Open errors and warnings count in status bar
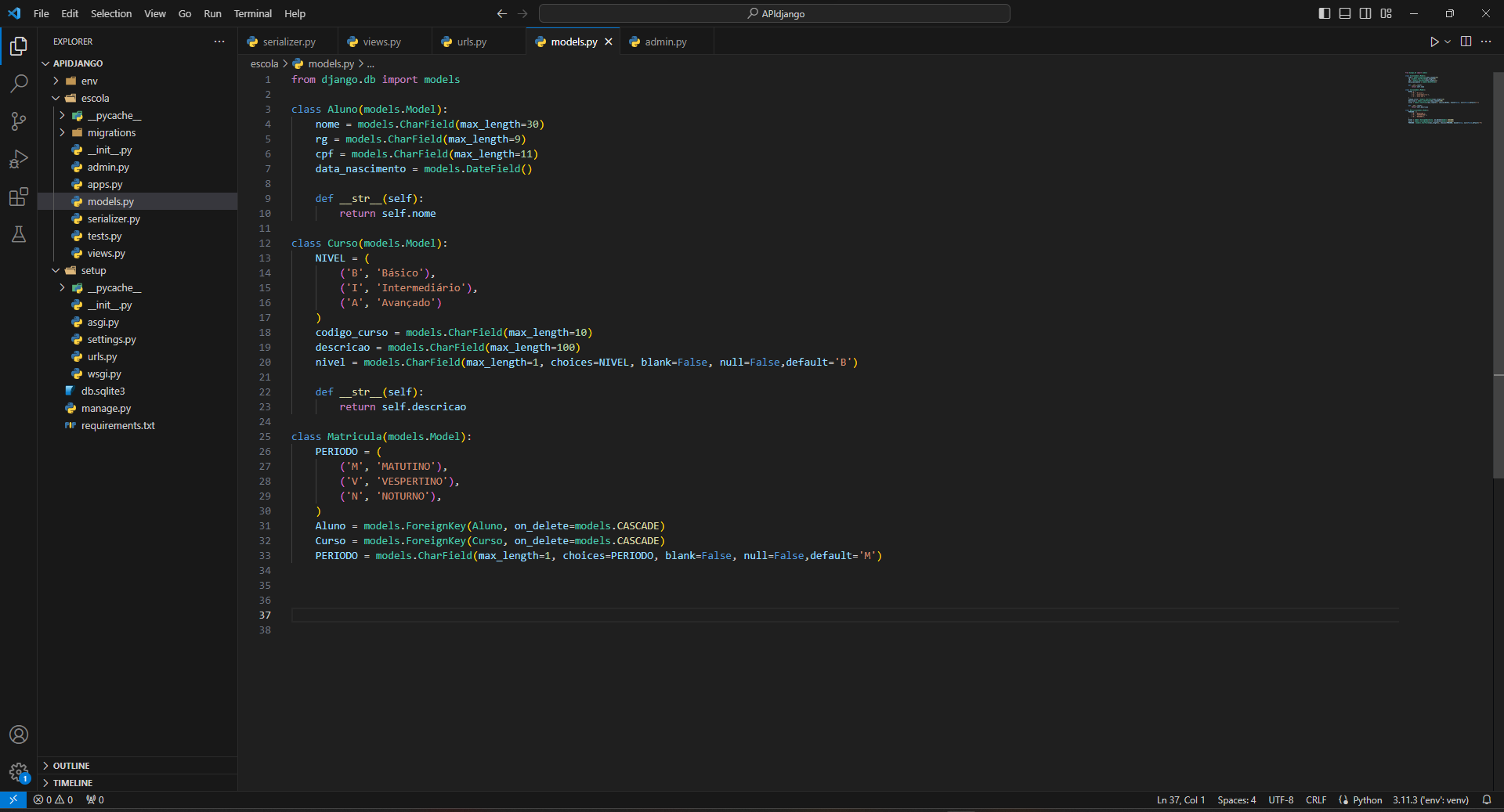 click(x=53, y=799)
